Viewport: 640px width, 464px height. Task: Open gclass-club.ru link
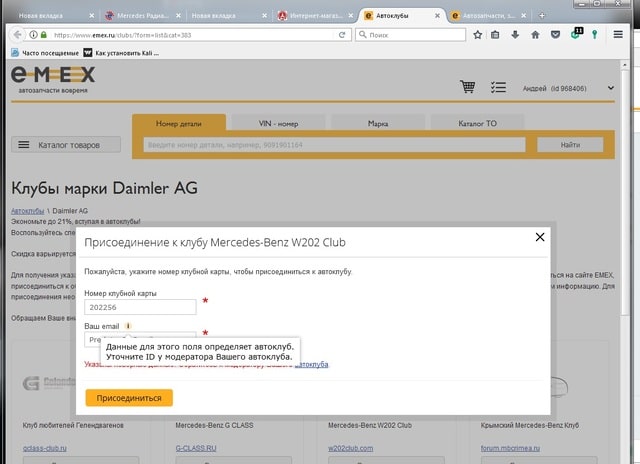44,448
